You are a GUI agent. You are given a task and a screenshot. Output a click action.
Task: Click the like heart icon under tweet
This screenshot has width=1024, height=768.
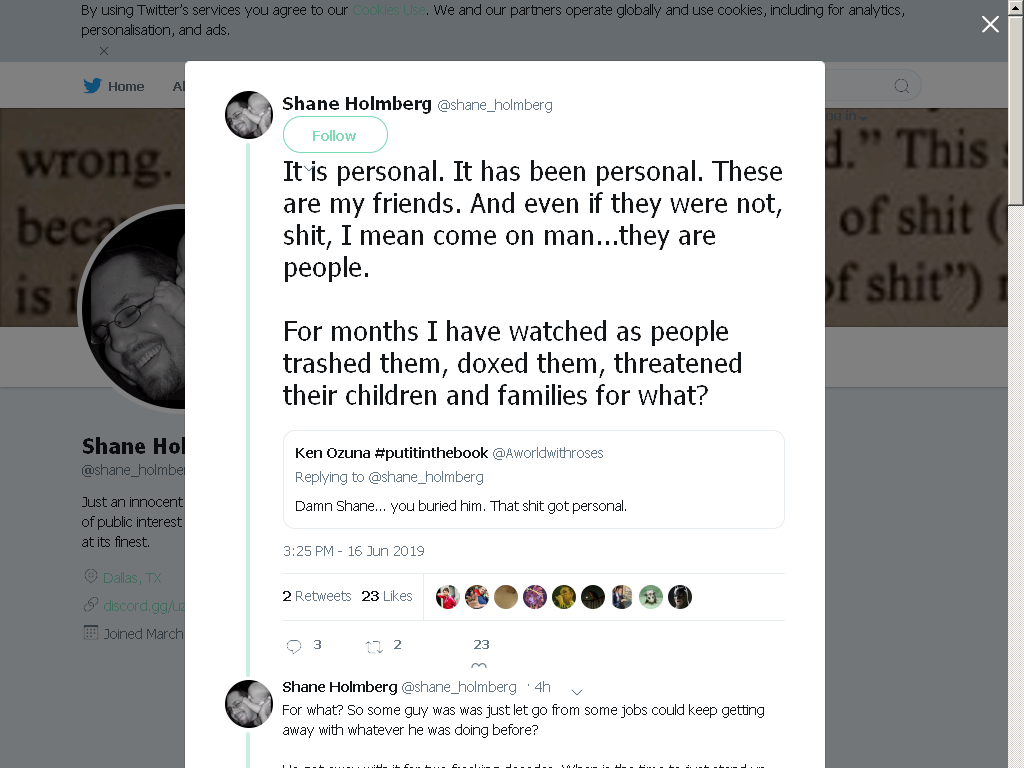point(479,665)
